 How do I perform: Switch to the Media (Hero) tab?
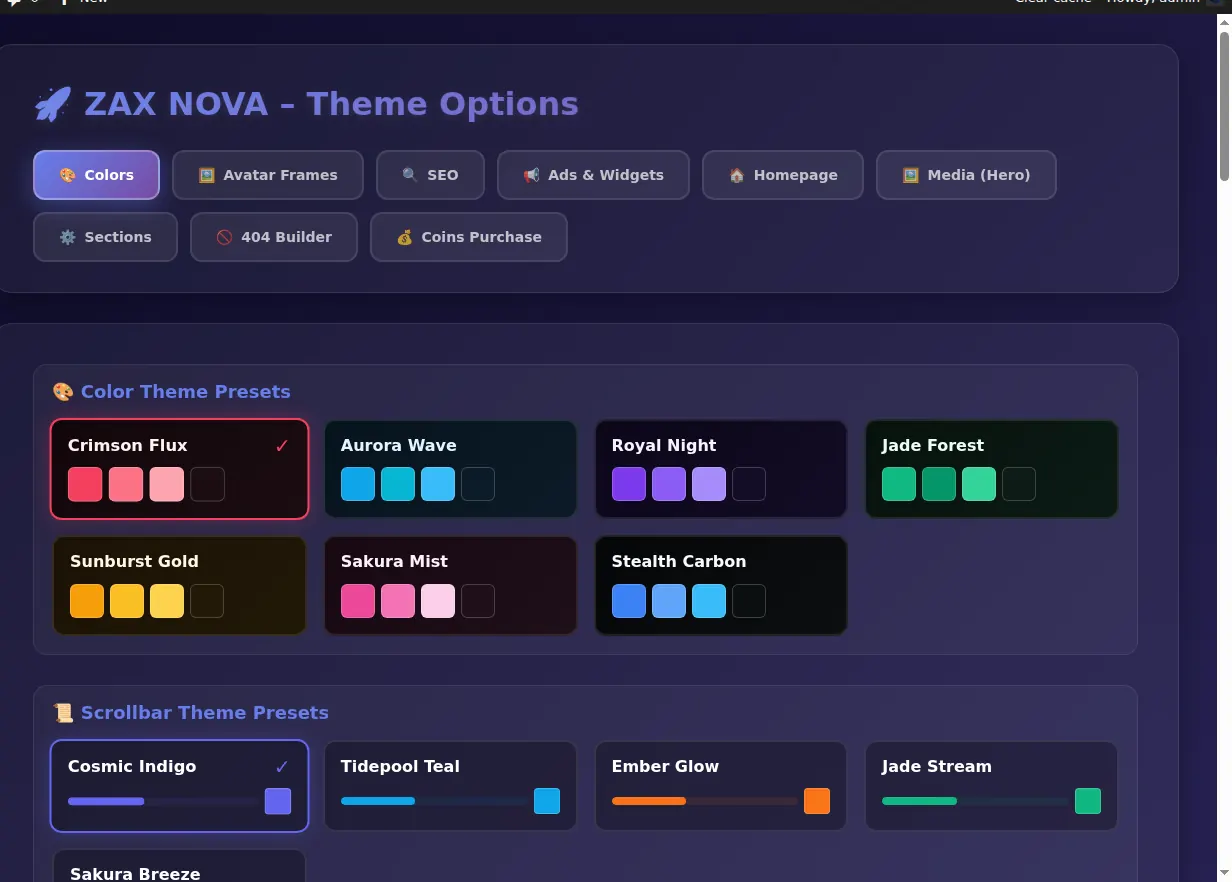(966, 175)
